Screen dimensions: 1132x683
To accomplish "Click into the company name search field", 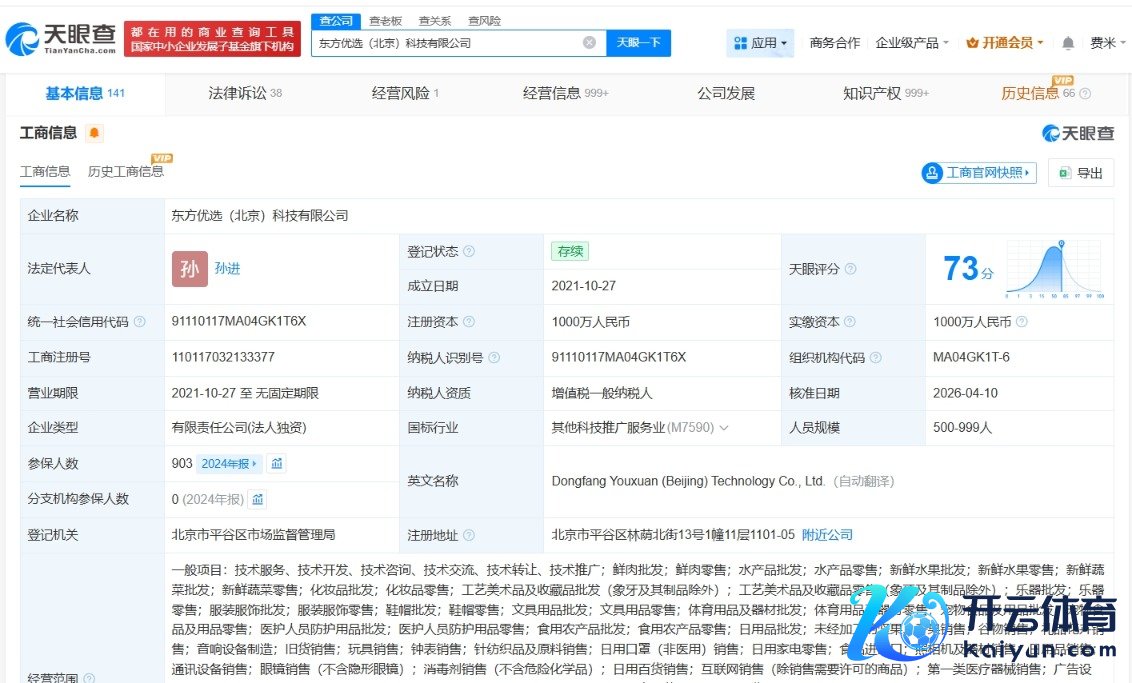I will tap(445, 43).
